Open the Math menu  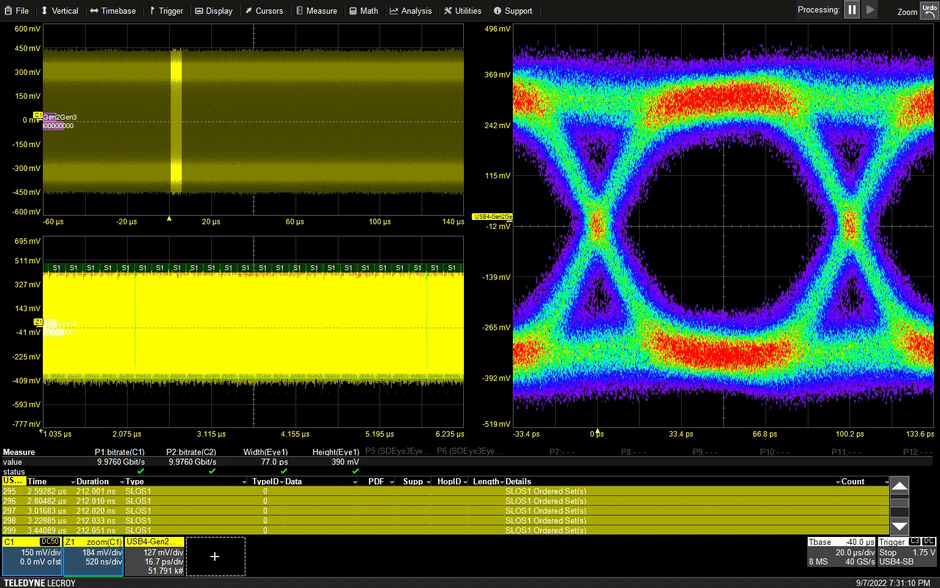tap(364, 11)
